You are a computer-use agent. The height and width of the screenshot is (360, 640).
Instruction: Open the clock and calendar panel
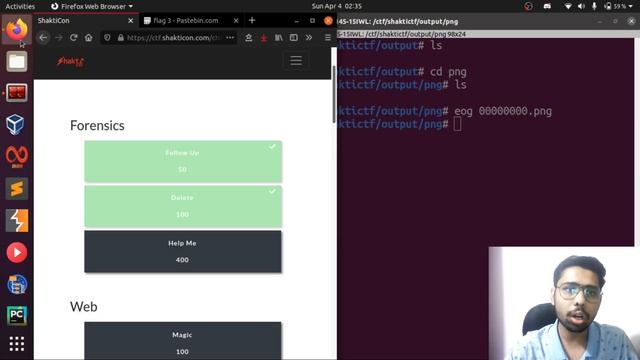click(337, 6)
